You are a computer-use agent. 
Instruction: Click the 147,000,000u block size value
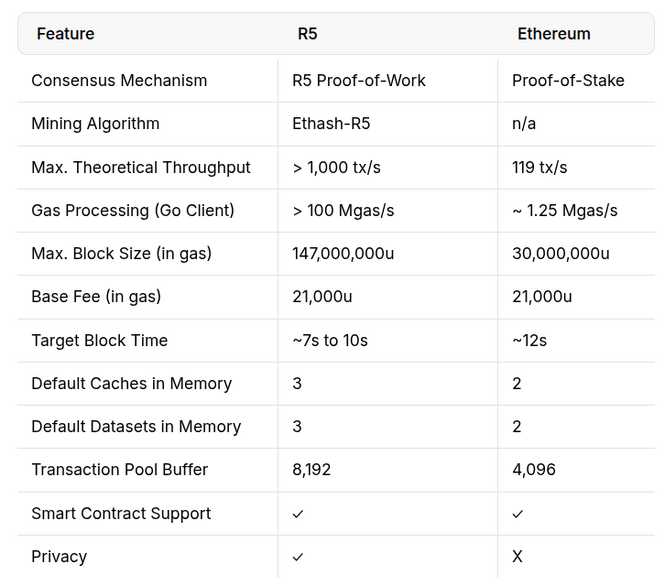343,254
